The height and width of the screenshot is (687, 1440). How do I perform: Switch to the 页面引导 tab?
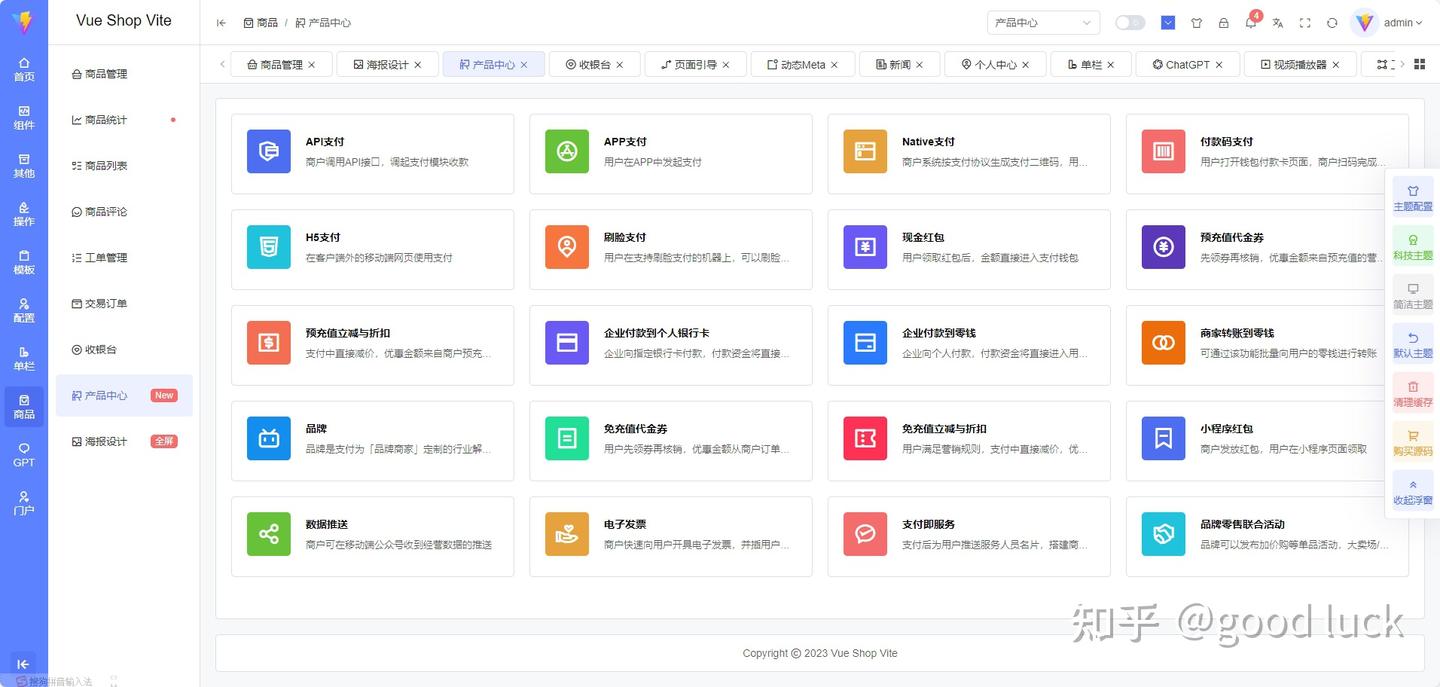[695, 64]
